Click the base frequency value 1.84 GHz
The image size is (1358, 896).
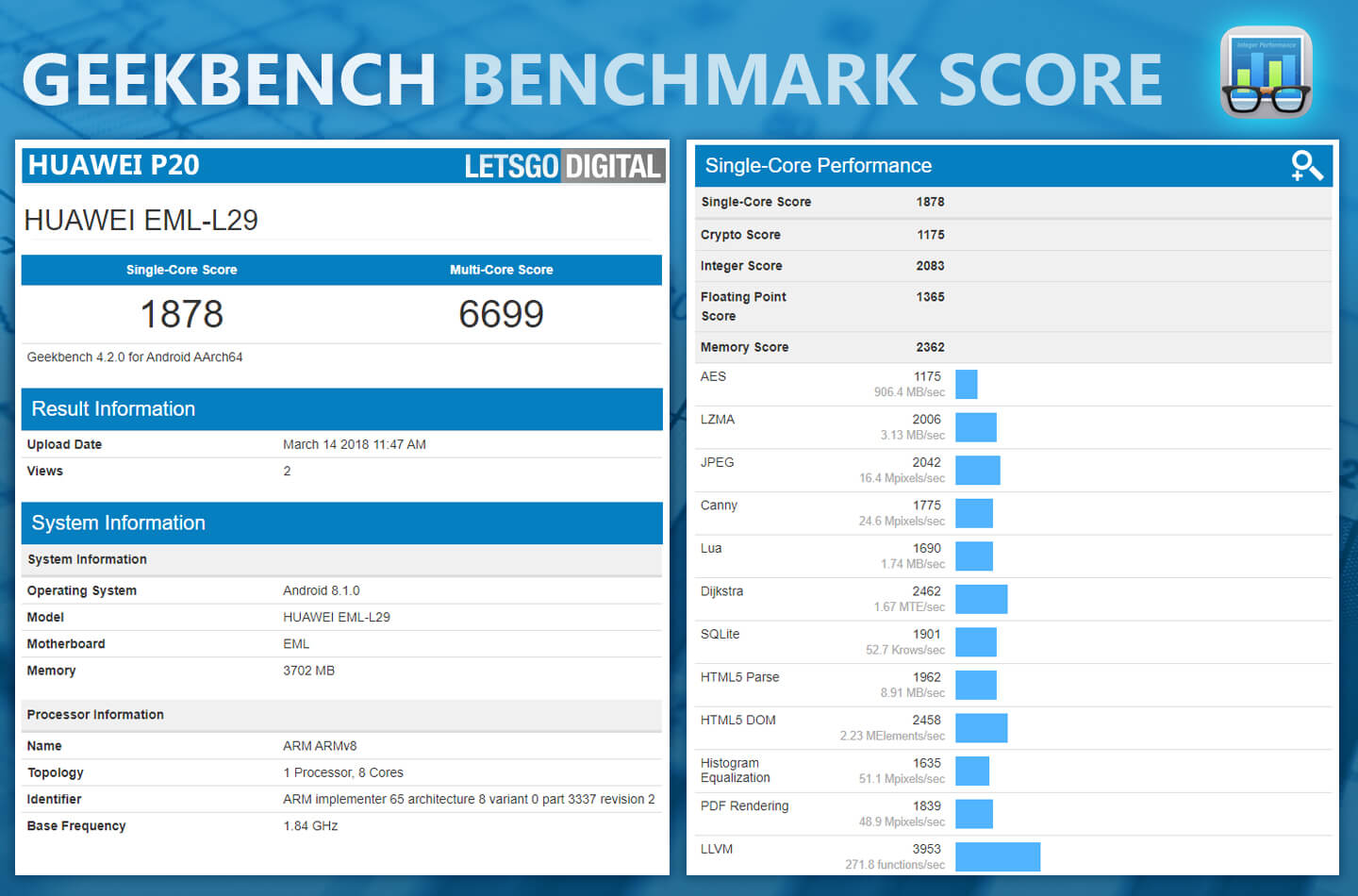[x=310, y=825]
